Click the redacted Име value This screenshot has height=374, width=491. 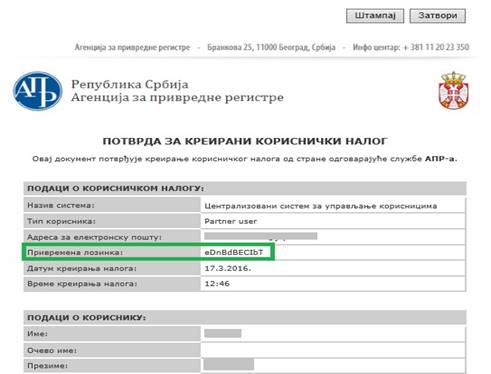223,333
